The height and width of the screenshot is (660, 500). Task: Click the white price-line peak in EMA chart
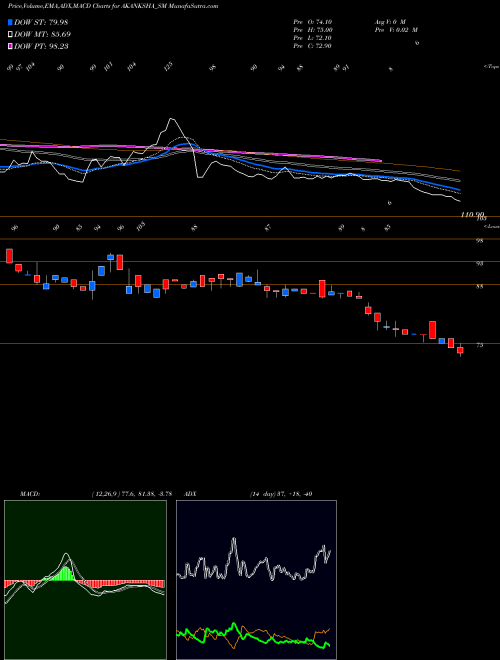tap(171, 120)
